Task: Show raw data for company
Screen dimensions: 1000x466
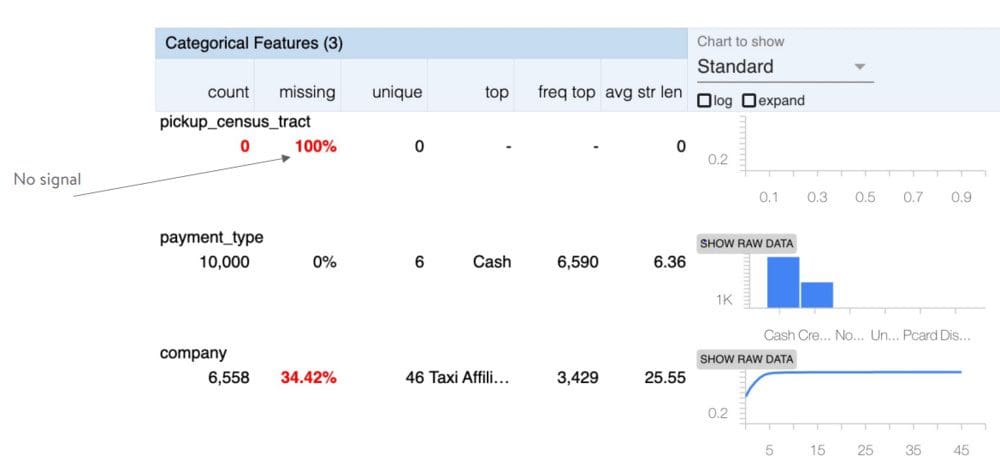Action: [746, 359]
